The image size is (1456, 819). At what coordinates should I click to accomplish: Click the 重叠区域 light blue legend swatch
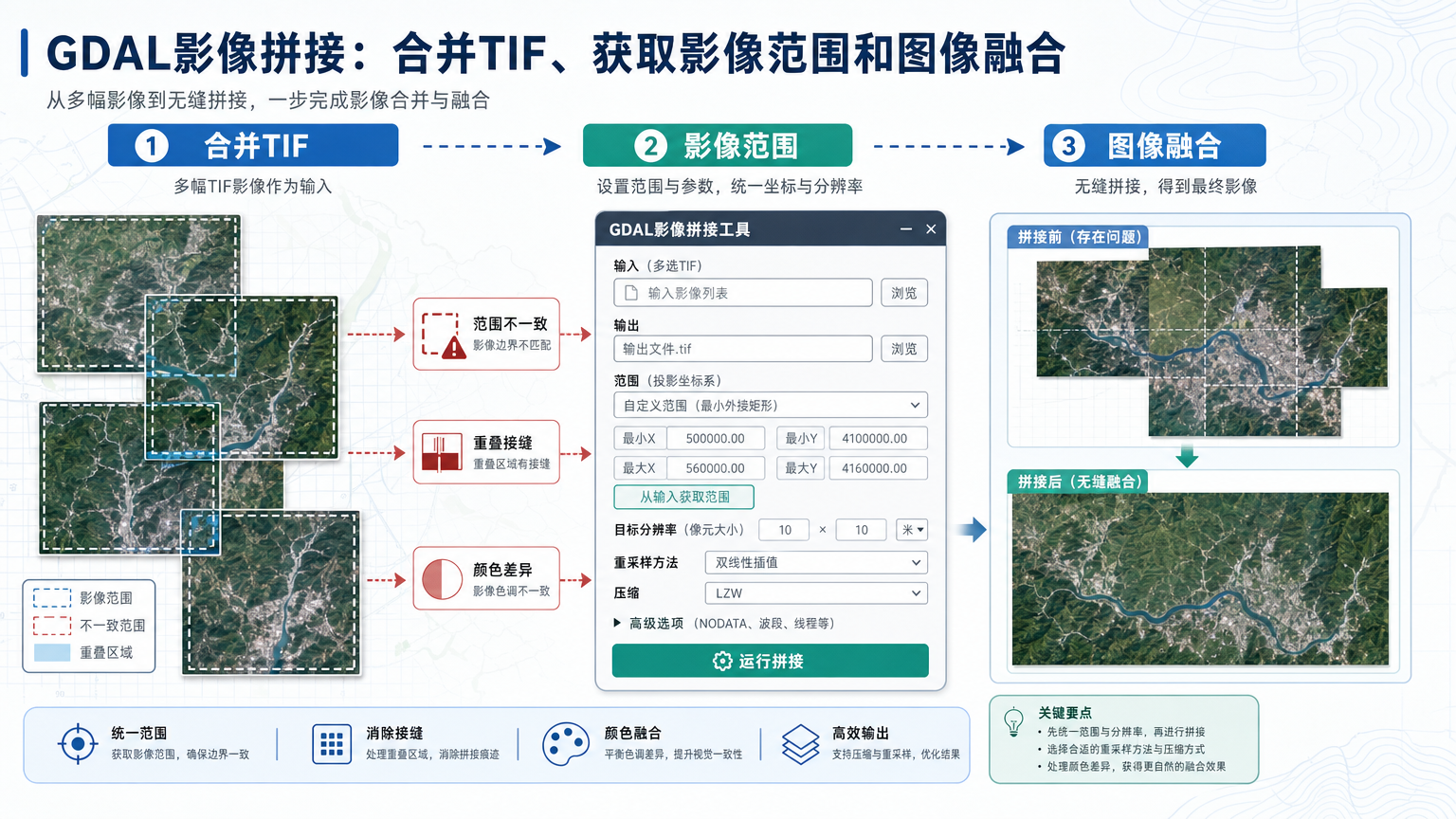point(52,653)
